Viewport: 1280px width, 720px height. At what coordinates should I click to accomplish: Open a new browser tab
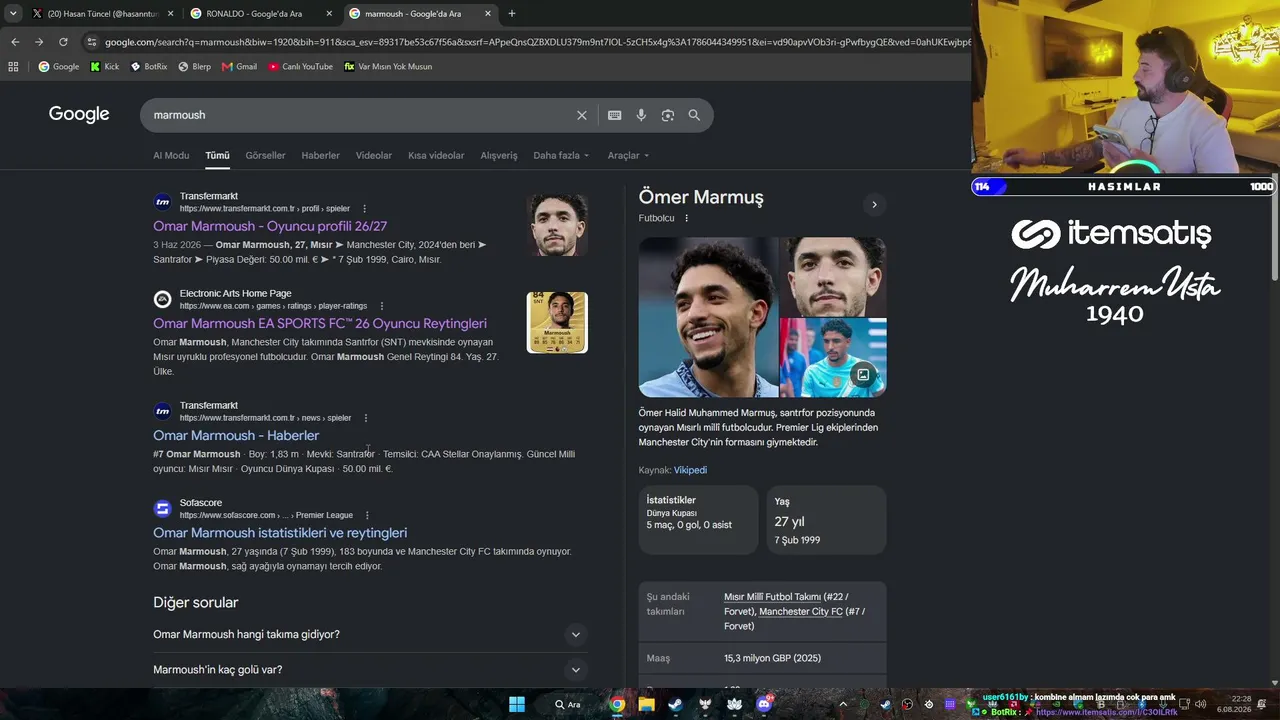(x=512, y=14)
